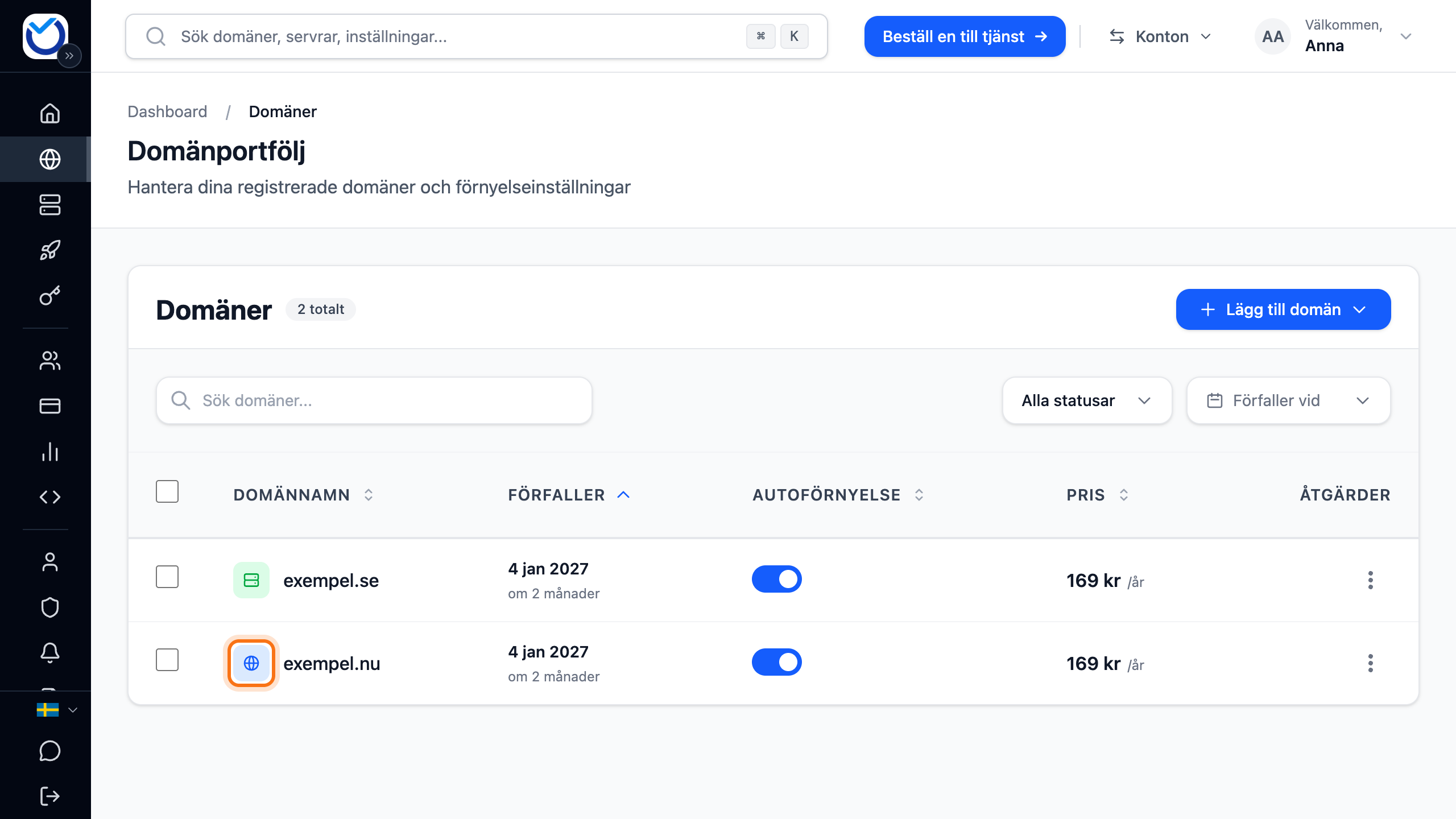Viewport: 1456px width, 819px height.
Task: Open the chat support bubble icon
Action: pyautogui.click(x=50, y=751)
